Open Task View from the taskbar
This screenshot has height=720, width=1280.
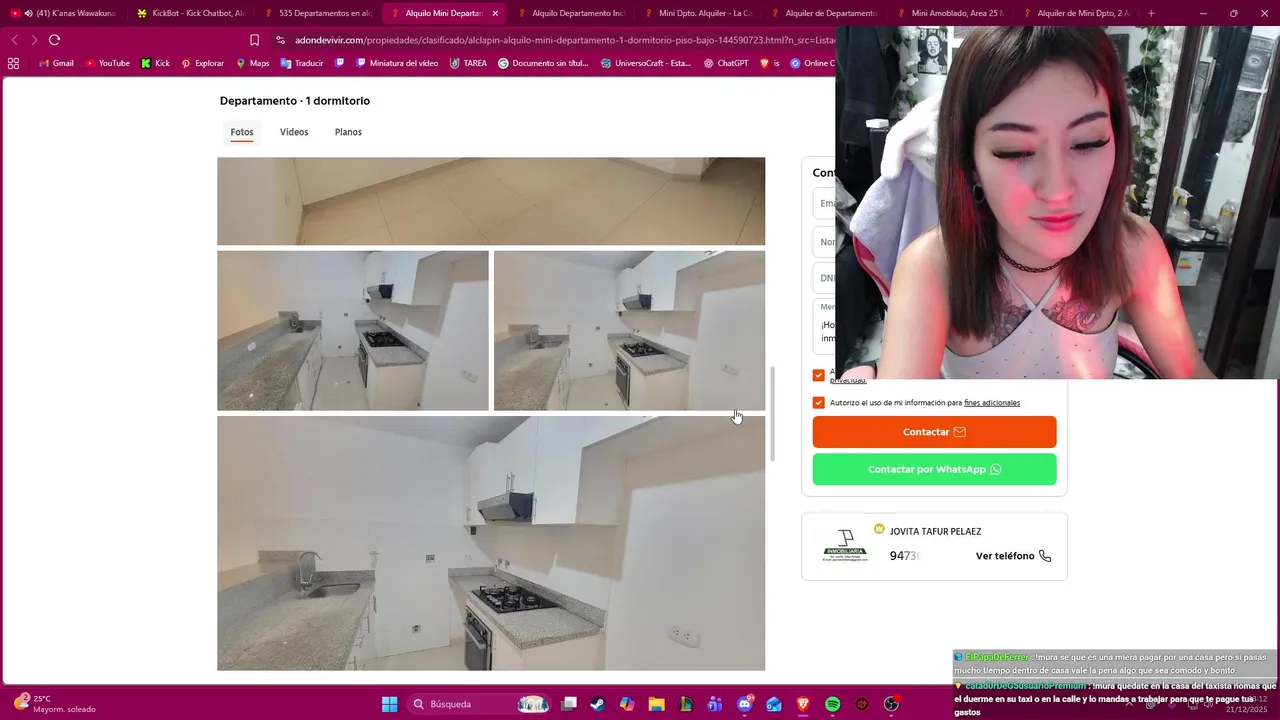click(x=569, y=704)
